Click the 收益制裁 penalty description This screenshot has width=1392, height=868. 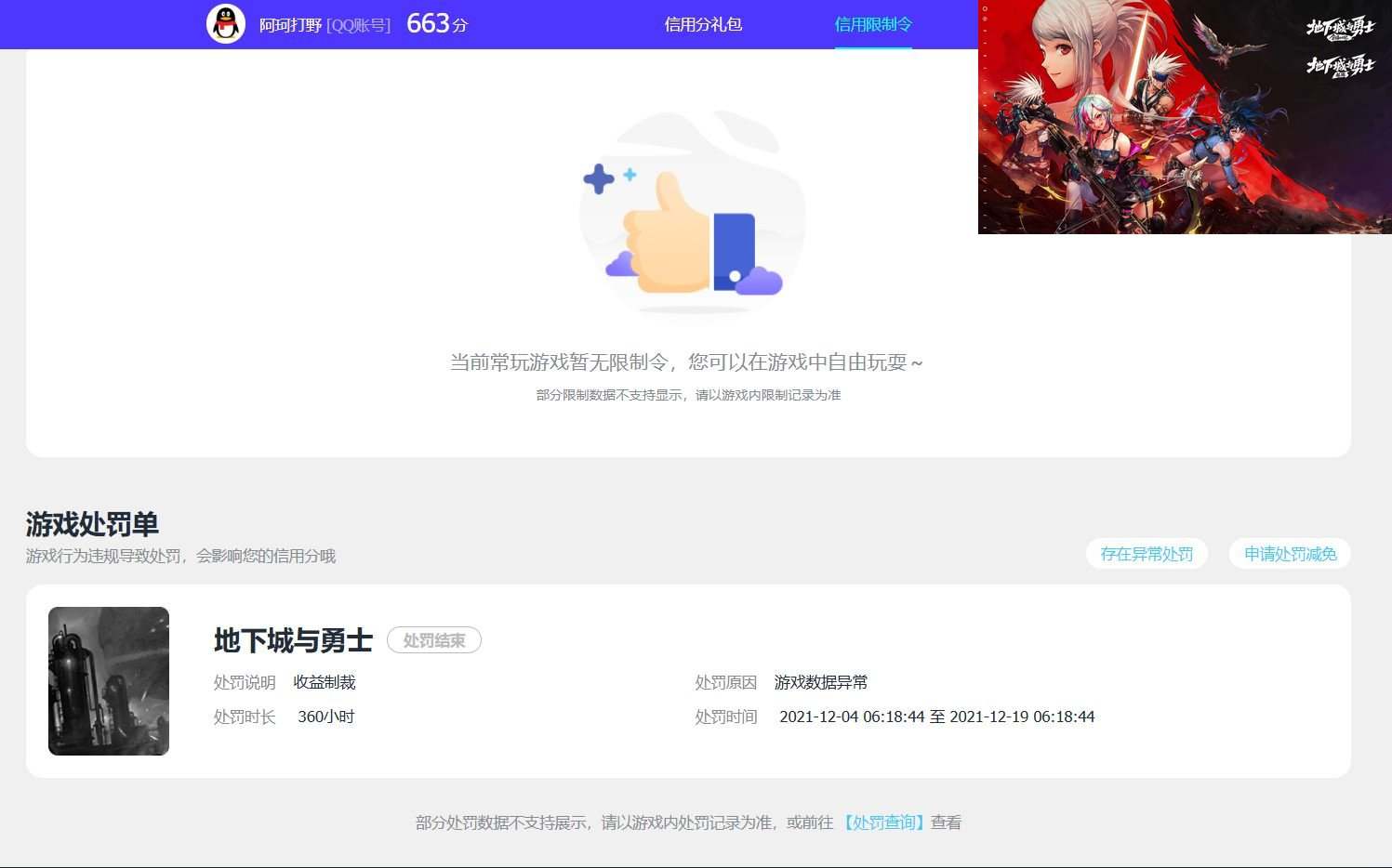click(325, 682)
